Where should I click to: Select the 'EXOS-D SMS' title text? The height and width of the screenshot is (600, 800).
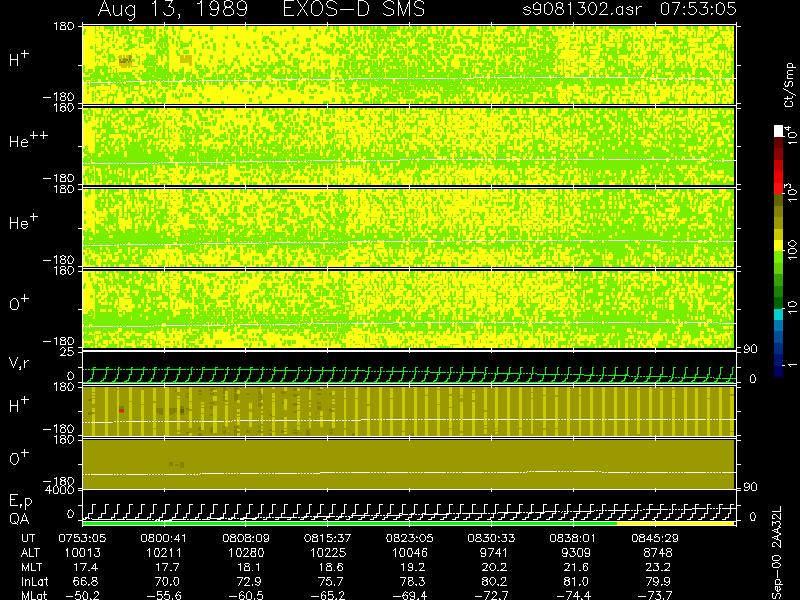[x=354, y=9]
